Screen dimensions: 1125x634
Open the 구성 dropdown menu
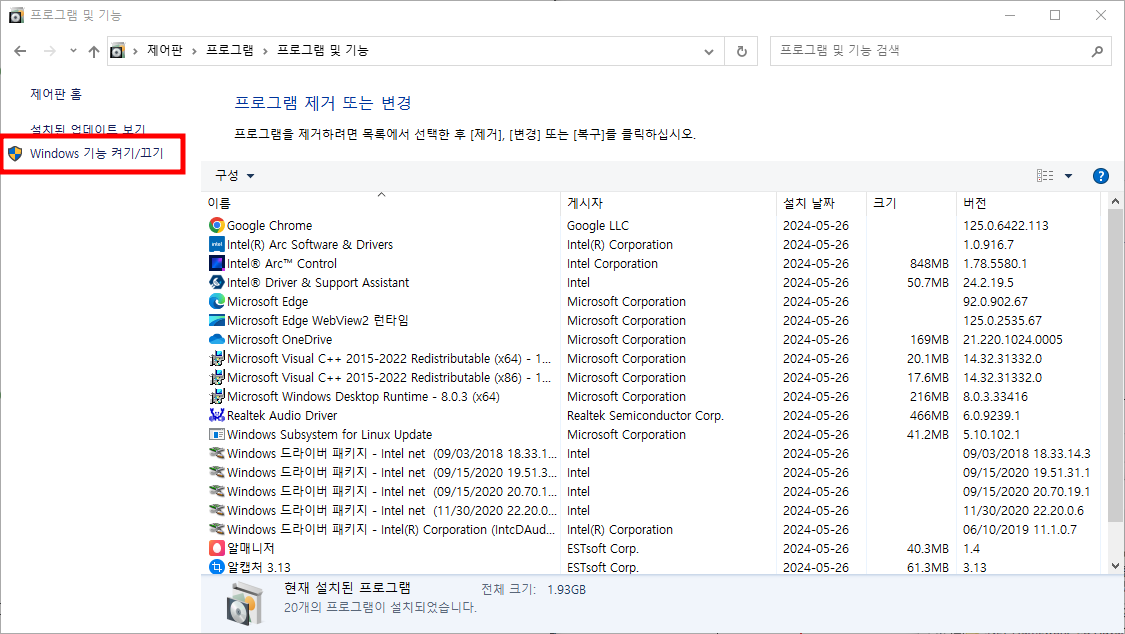235,176
